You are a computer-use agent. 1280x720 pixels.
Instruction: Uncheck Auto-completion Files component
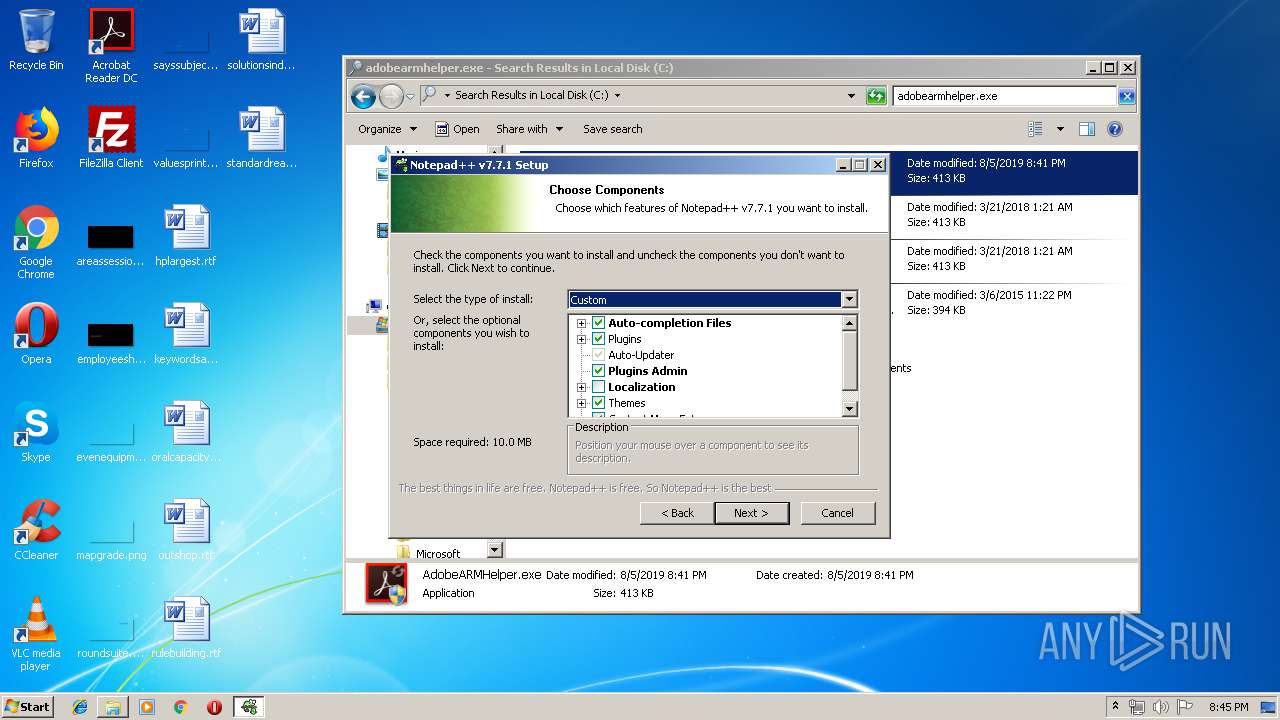pos(598,323)
